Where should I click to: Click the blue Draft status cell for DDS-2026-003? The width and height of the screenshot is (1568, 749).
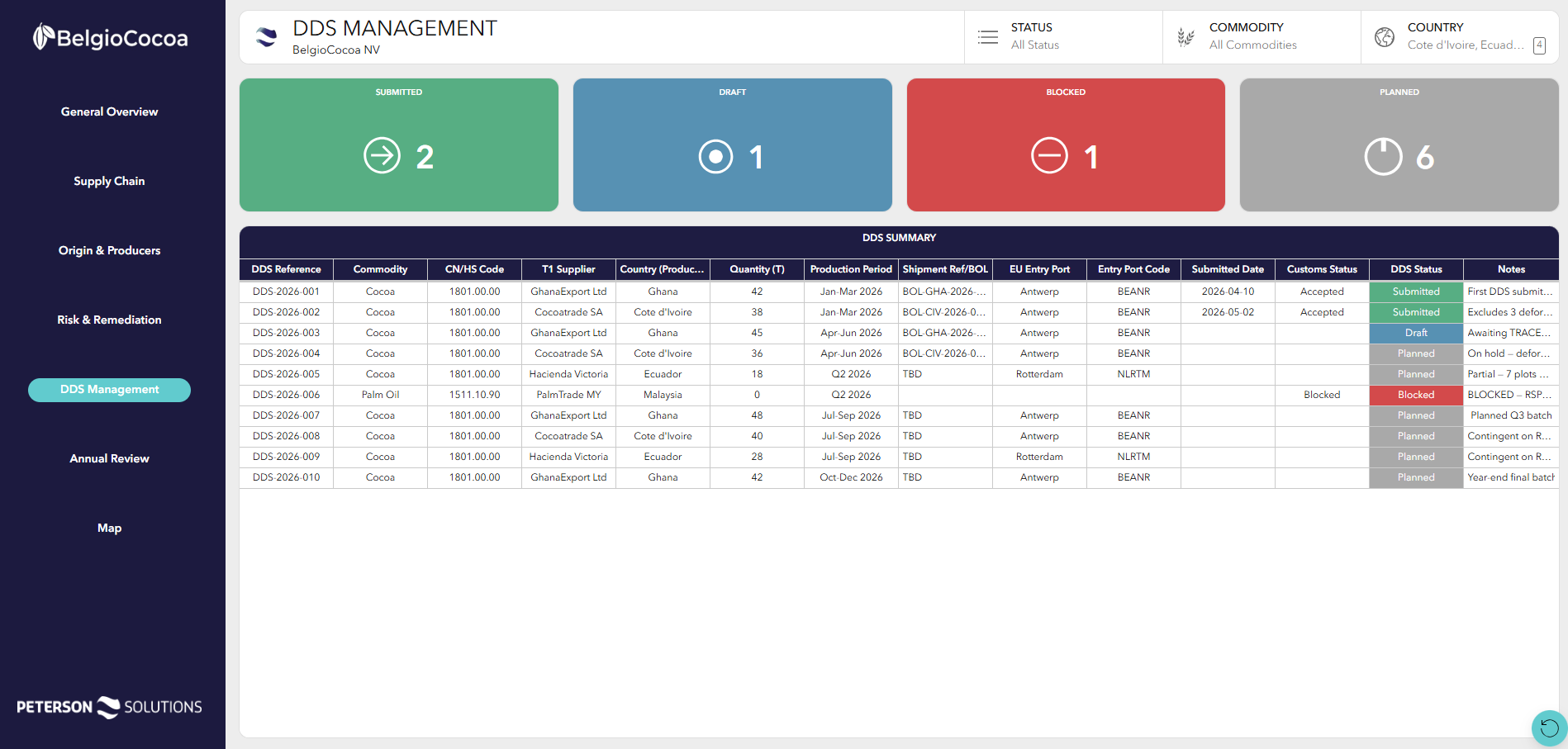point(1416,333)
